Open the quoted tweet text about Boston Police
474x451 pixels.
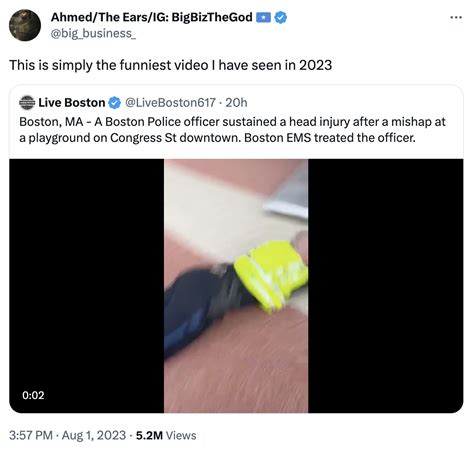tap(232, 130)
